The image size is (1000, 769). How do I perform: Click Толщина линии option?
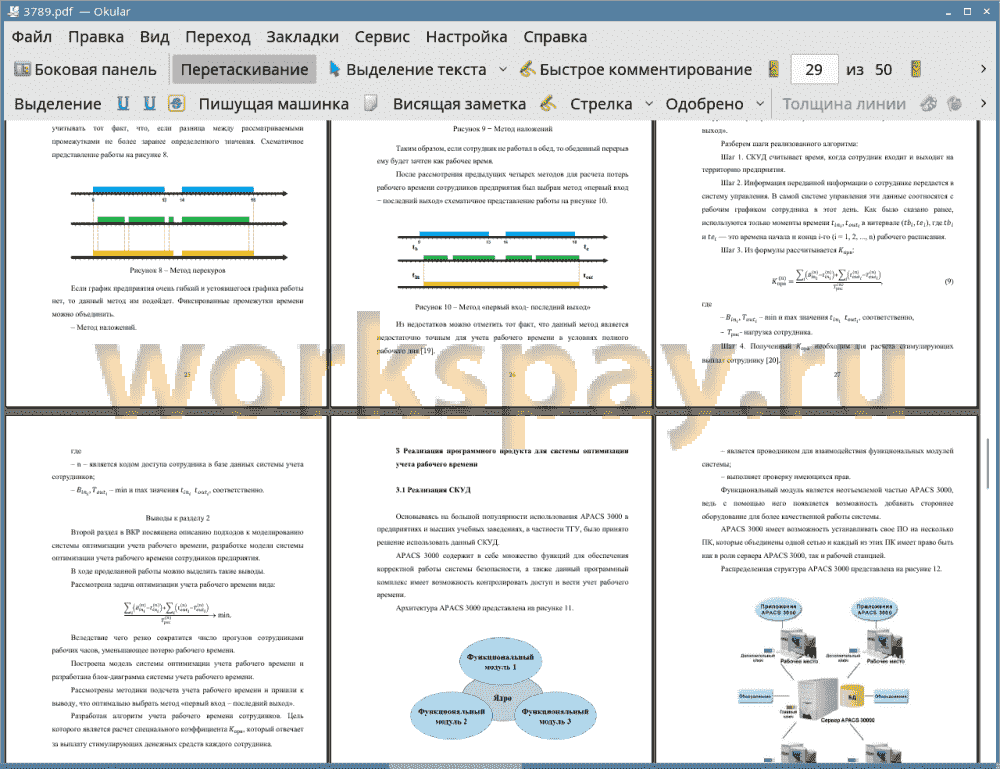[844, 104]
